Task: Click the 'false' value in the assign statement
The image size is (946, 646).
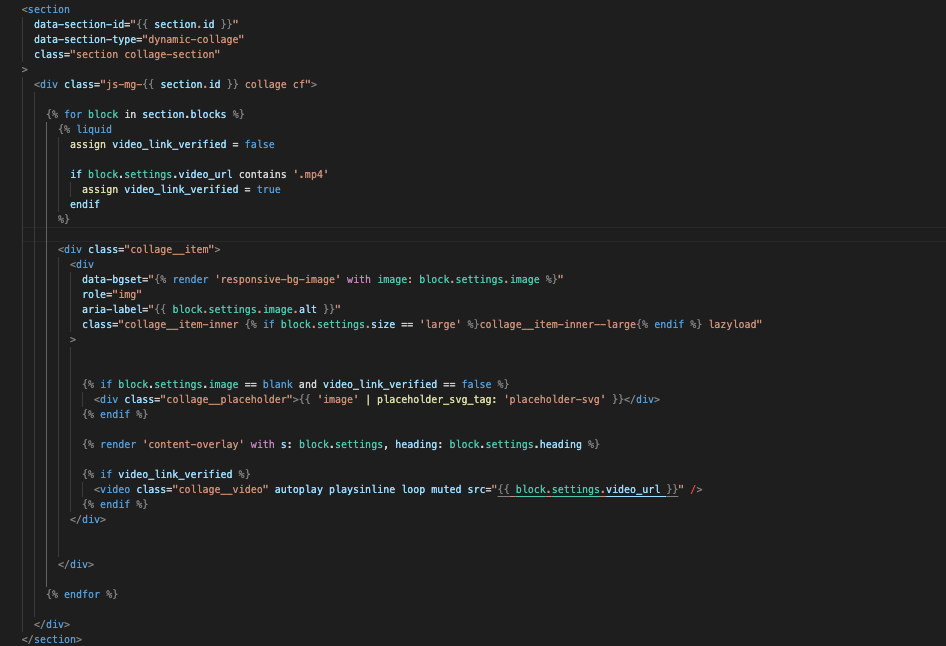Action: pos(259,144)
